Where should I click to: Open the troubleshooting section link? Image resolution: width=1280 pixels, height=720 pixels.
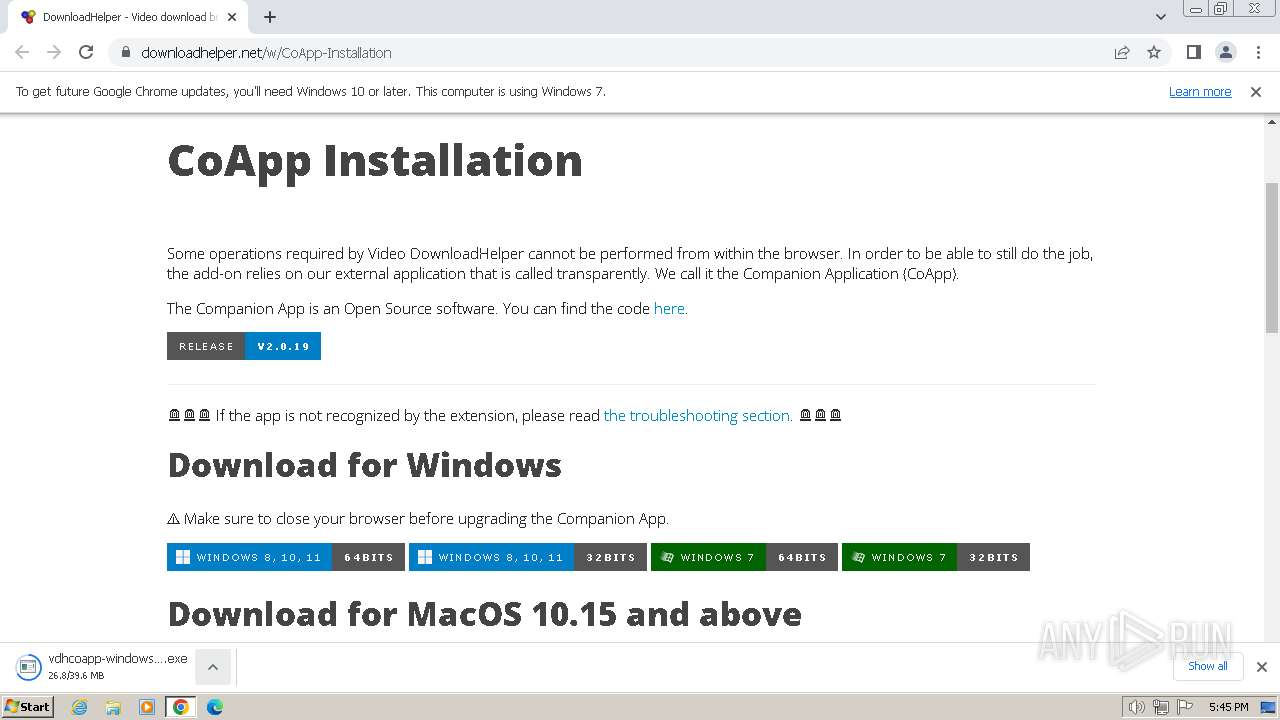click(x=698, y=415)
